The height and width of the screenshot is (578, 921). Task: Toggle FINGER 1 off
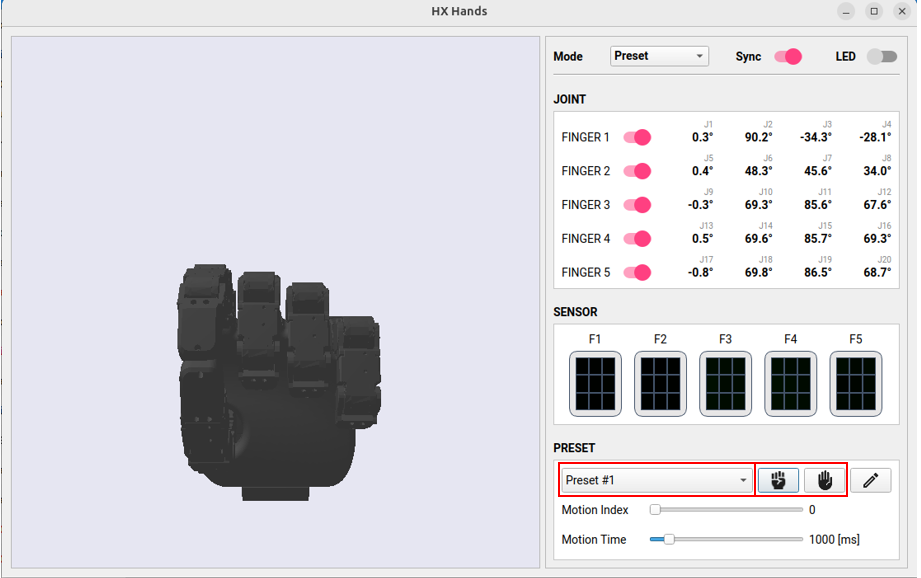(x=637, y=138)
